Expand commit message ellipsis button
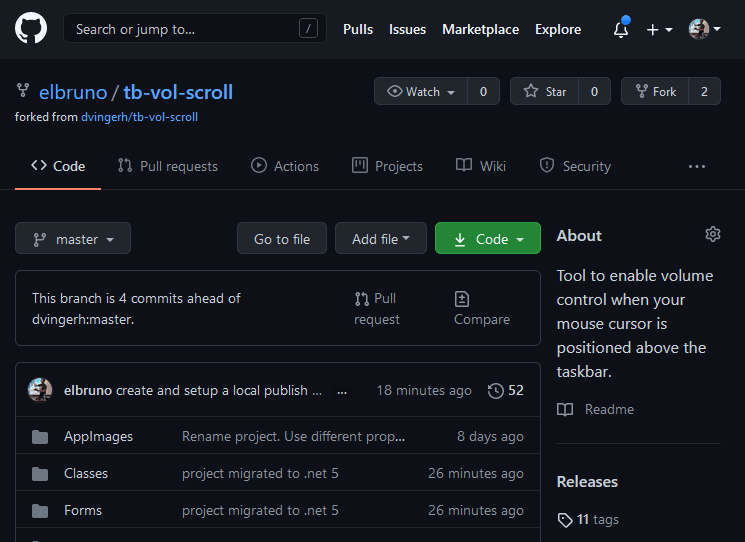This screenshot has width=745, height=542. point(343,391)
